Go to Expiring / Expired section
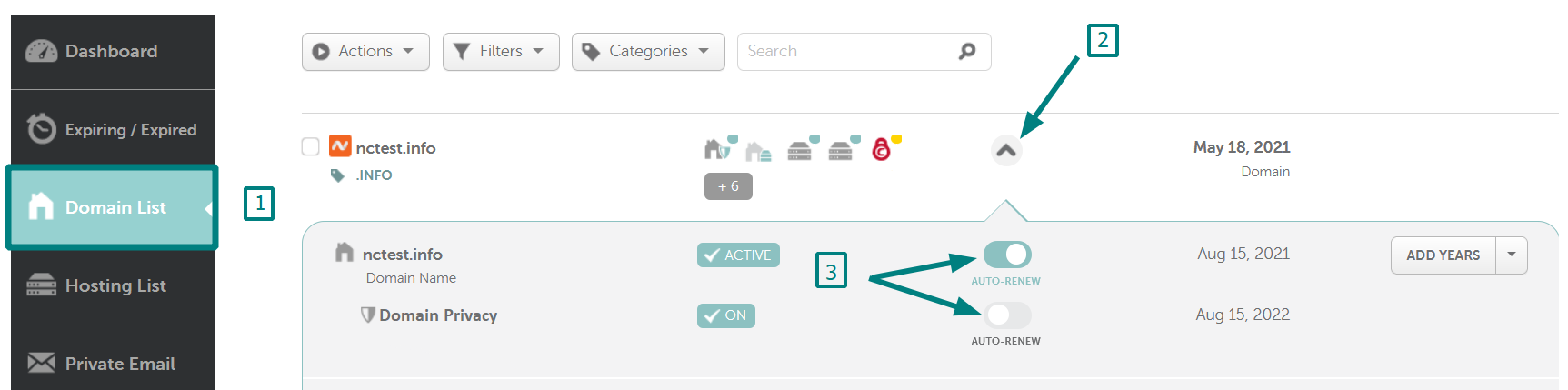The width and height of the screenshot is (1568, 390). (113, 129)
